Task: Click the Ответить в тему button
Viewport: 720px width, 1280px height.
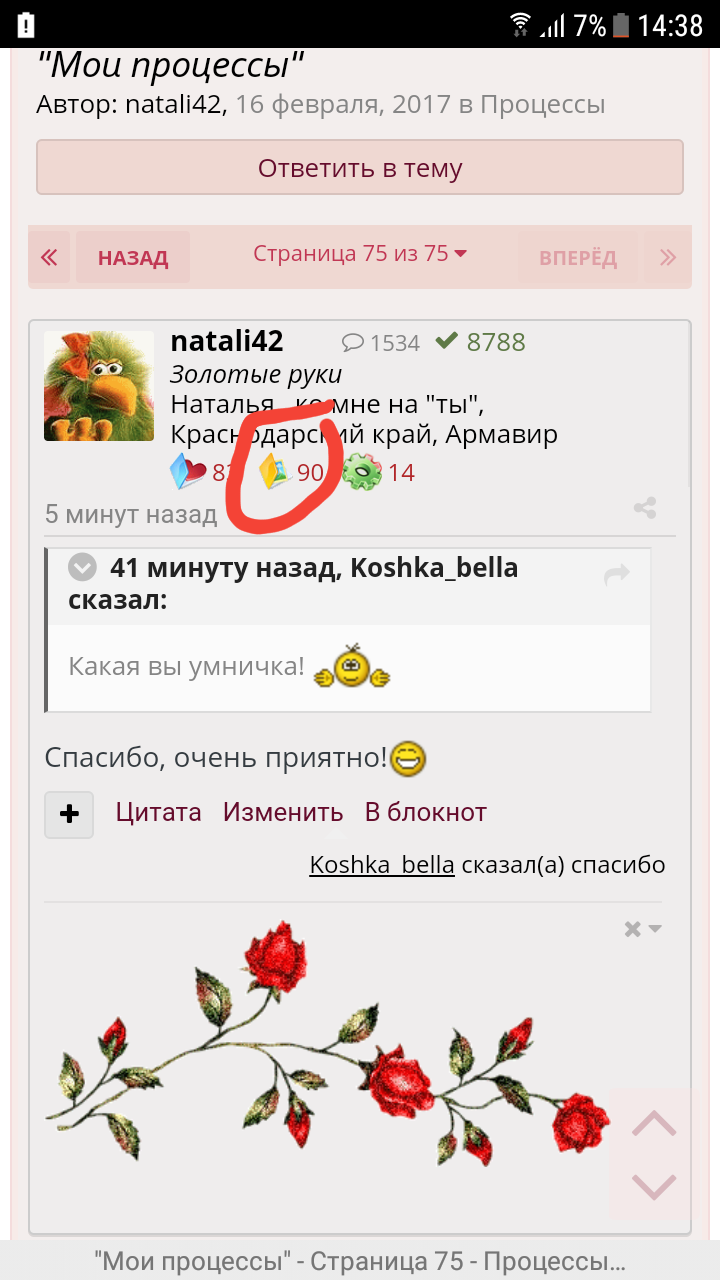Action: (x=360, y=167)
